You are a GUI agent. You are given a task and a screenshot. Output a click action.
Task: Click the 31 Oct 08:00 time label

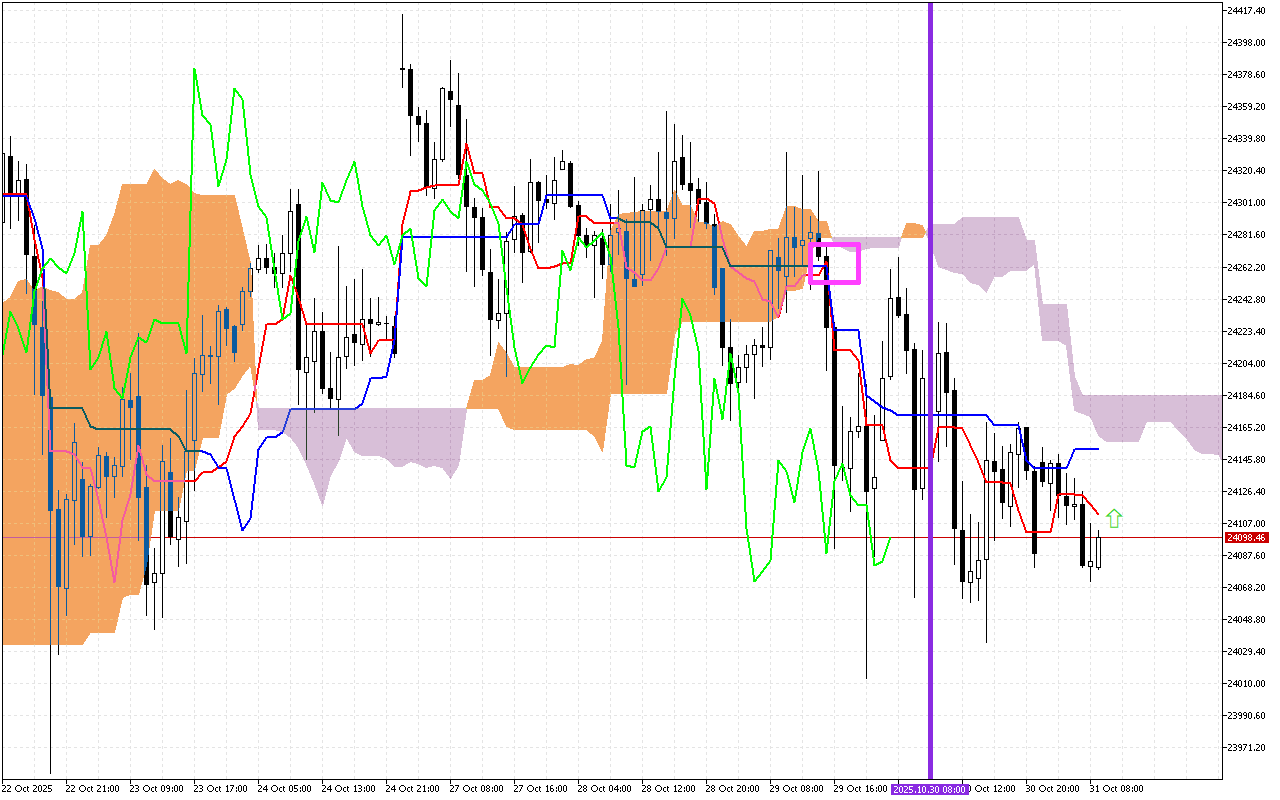(1118, 789)
